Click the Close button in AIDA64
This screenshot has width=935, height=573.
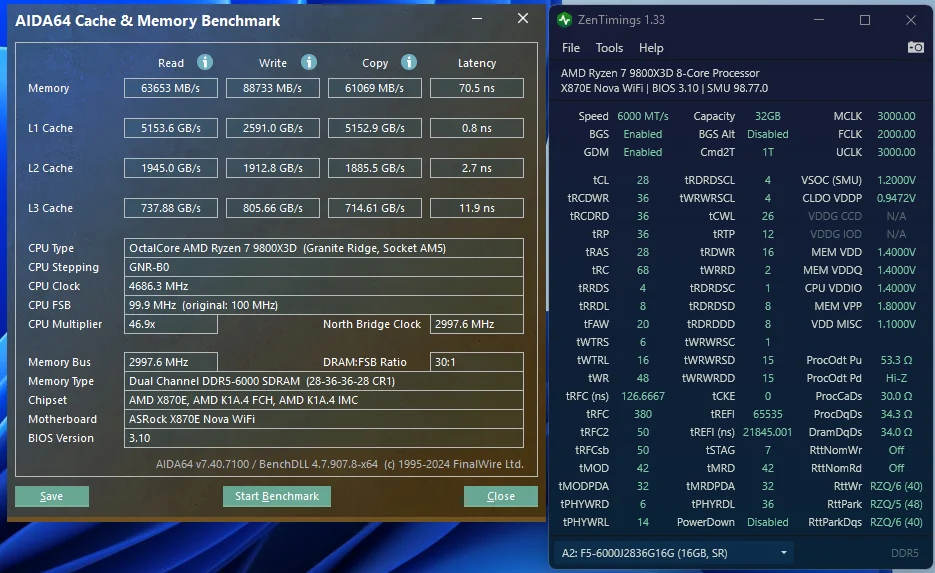[500, 496]
